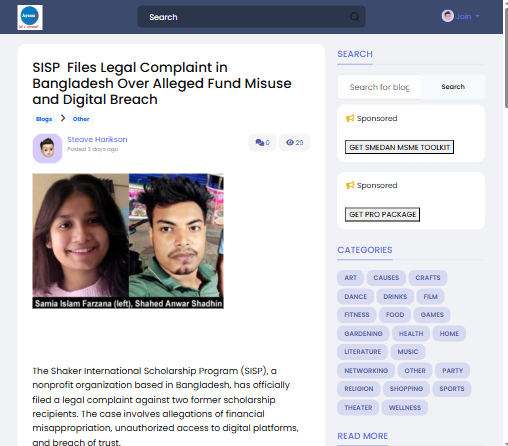The height and width of the screenshot is (446, 508).
Task: Select the FILM category tag
Action: pos(430,297)
